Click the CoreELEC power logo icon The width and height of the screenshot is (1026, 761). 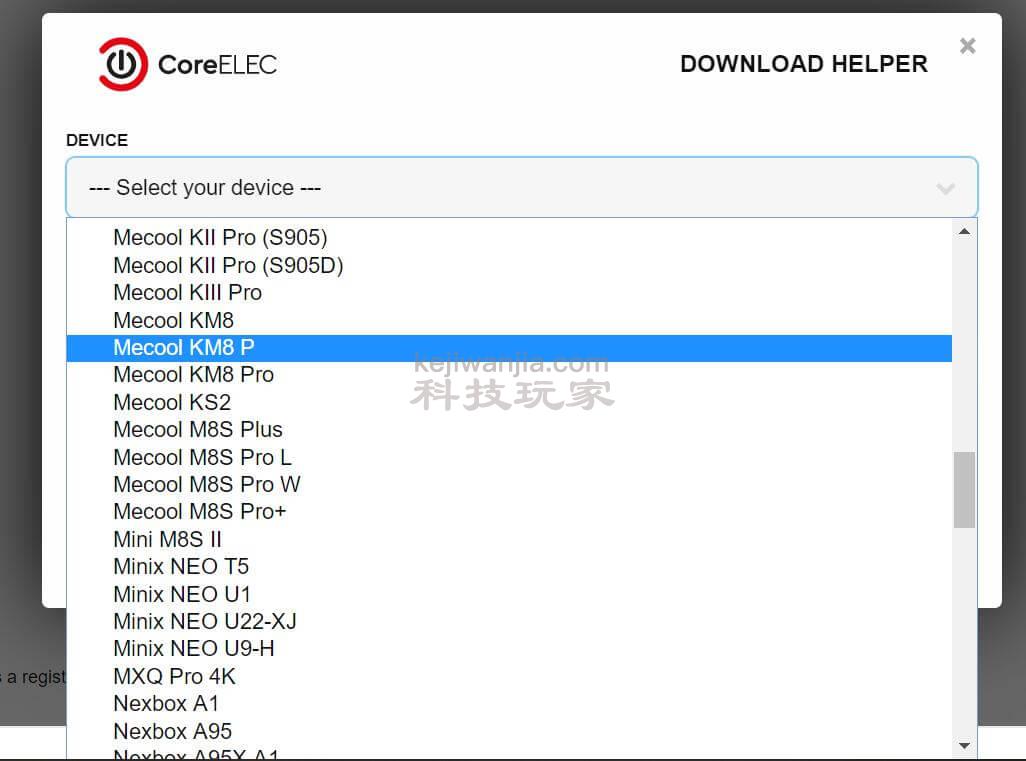122,64
